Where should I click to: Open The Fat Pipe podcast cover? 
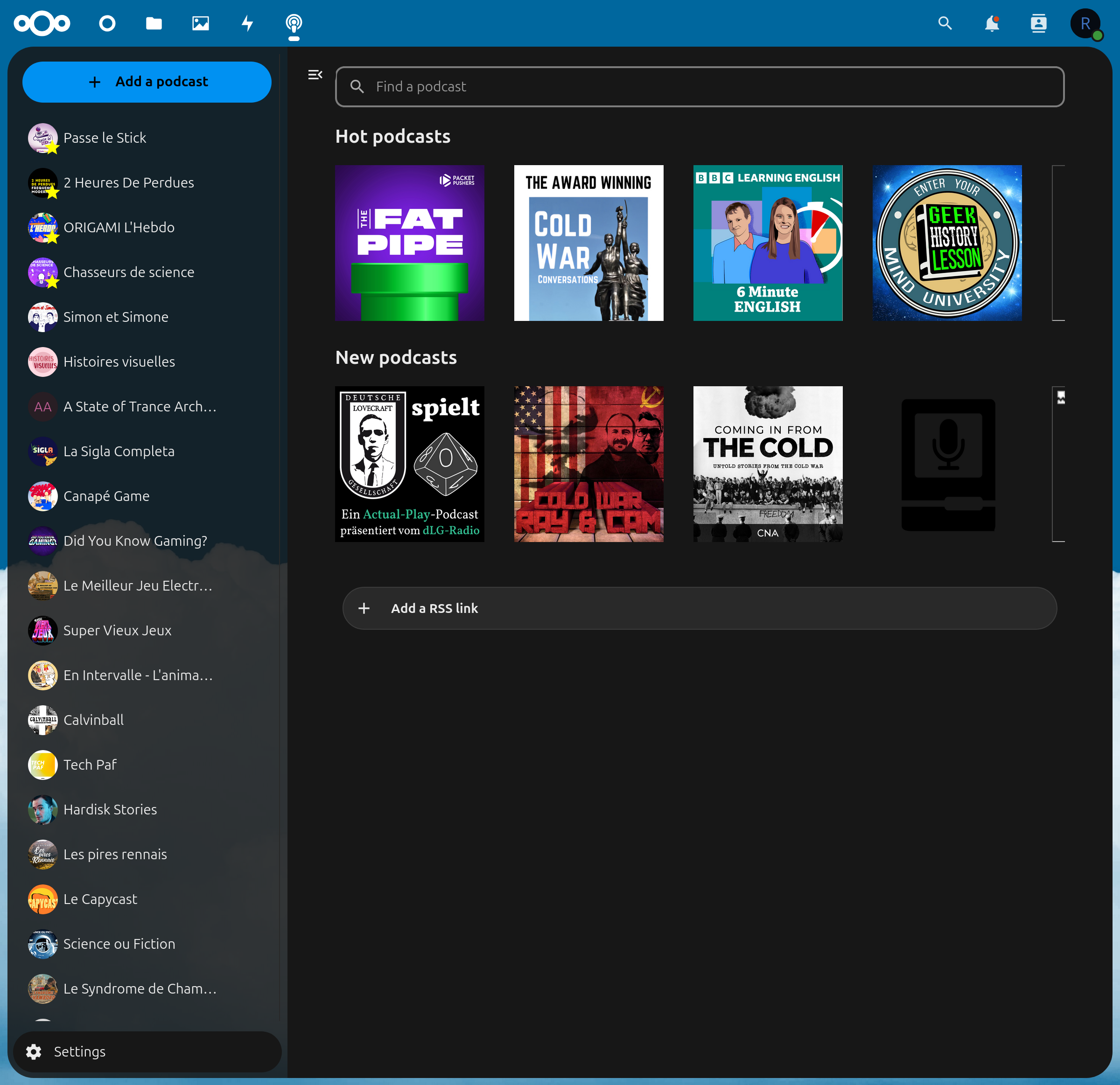(410, 243)
